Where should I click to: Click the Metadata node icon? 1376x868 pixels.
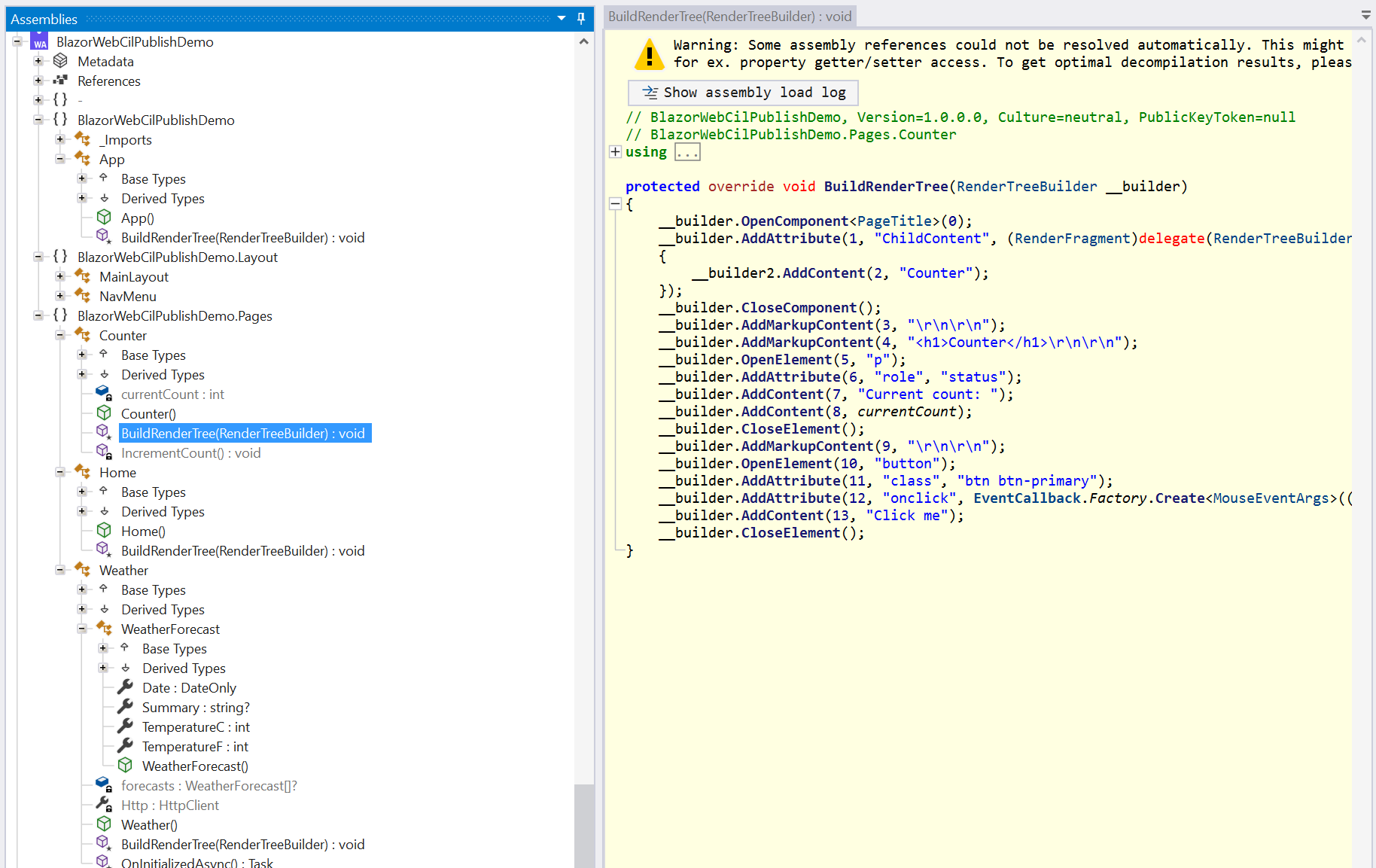pyautogui.click(x=60, y=61)
